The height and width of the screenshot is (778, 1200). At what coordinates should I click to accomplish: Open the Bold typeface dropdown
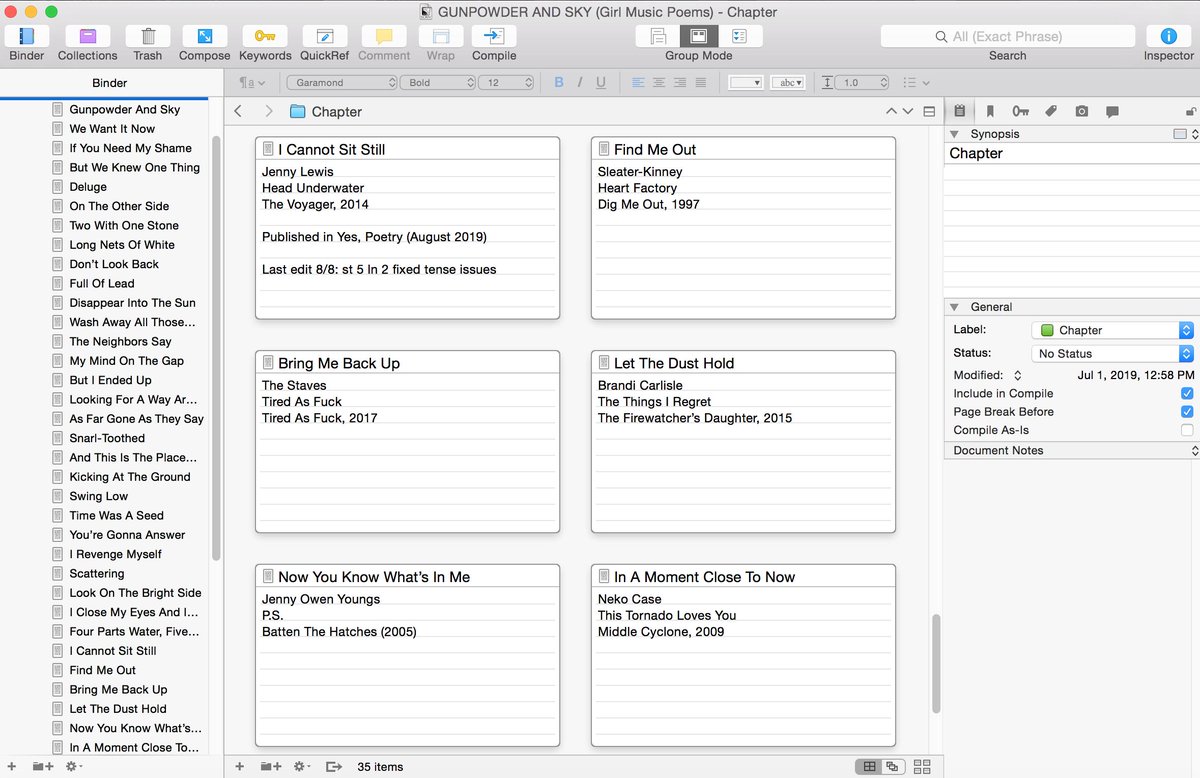click(437, 83)
